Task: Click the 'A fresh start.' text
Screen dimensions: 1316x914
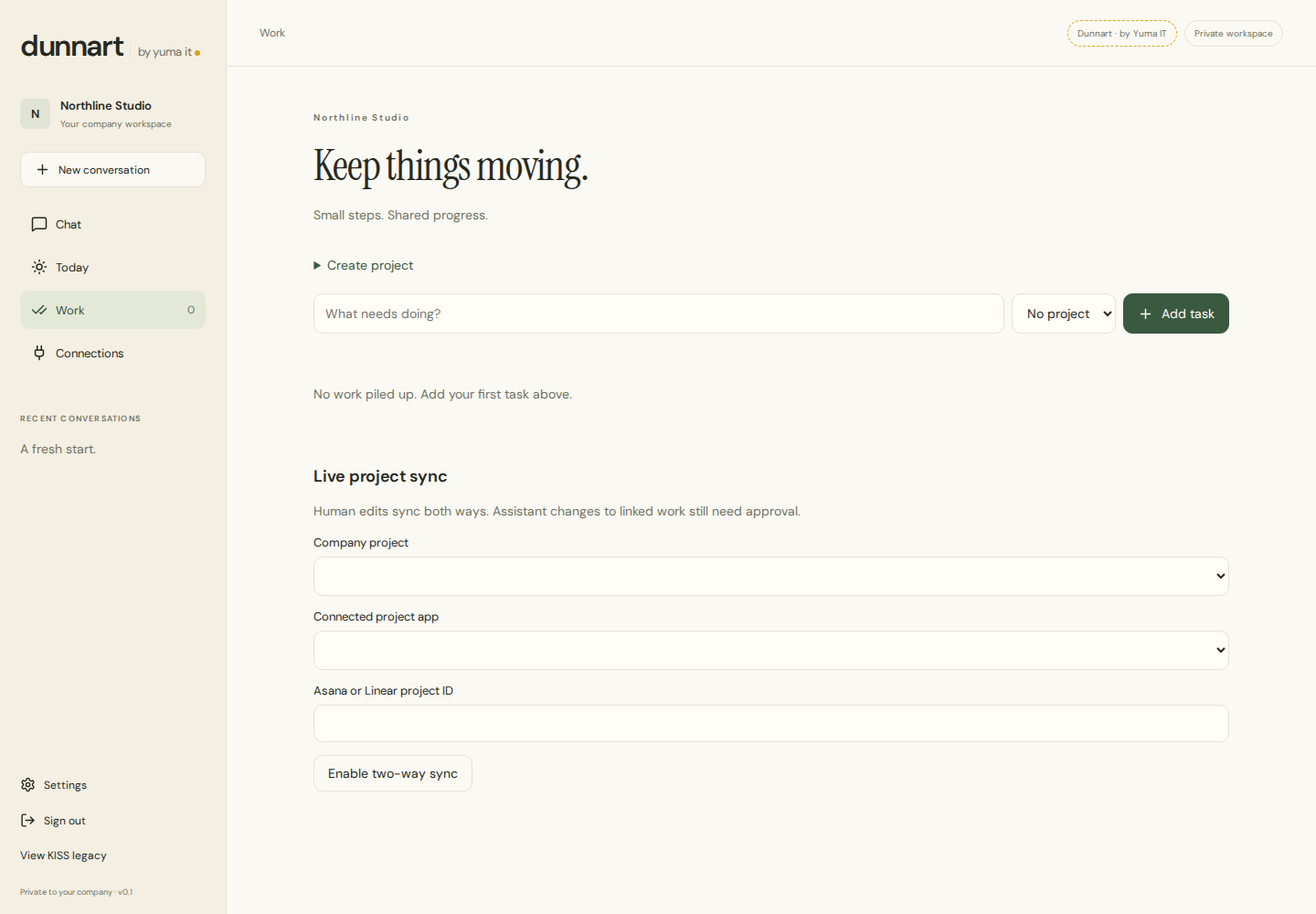Action: click(x=58, y=449)
